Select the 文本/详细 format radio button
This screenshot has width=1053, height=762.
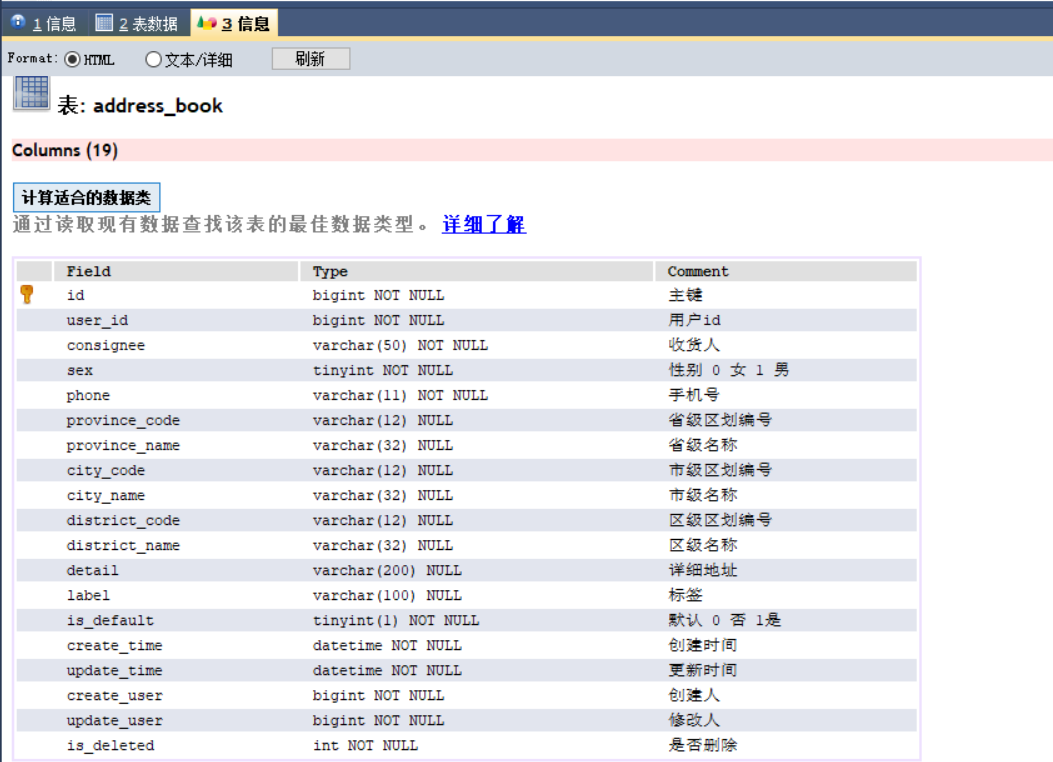153,60
